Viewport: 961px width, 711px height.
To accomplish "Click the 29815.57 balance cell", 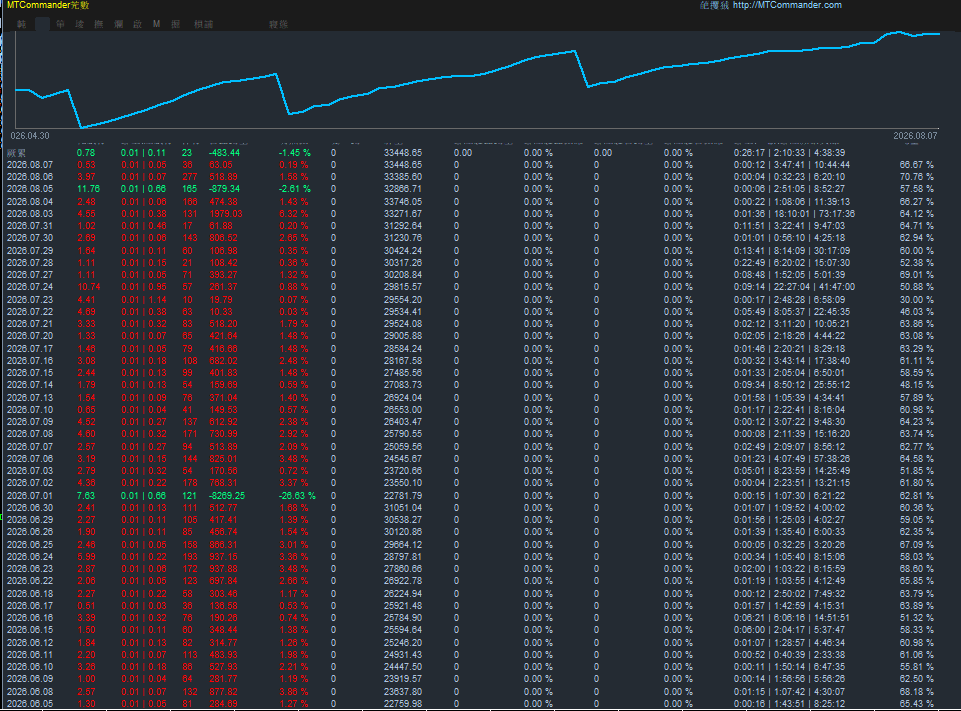I will click(x=403, y=287).
